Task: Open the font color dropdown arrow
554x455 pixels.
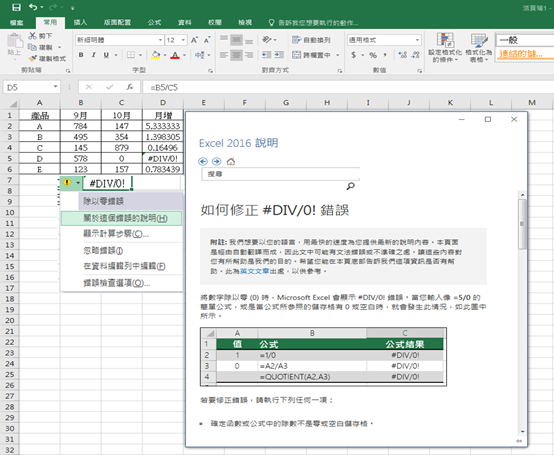Action: pyautogui.click(x=184, y=55)
